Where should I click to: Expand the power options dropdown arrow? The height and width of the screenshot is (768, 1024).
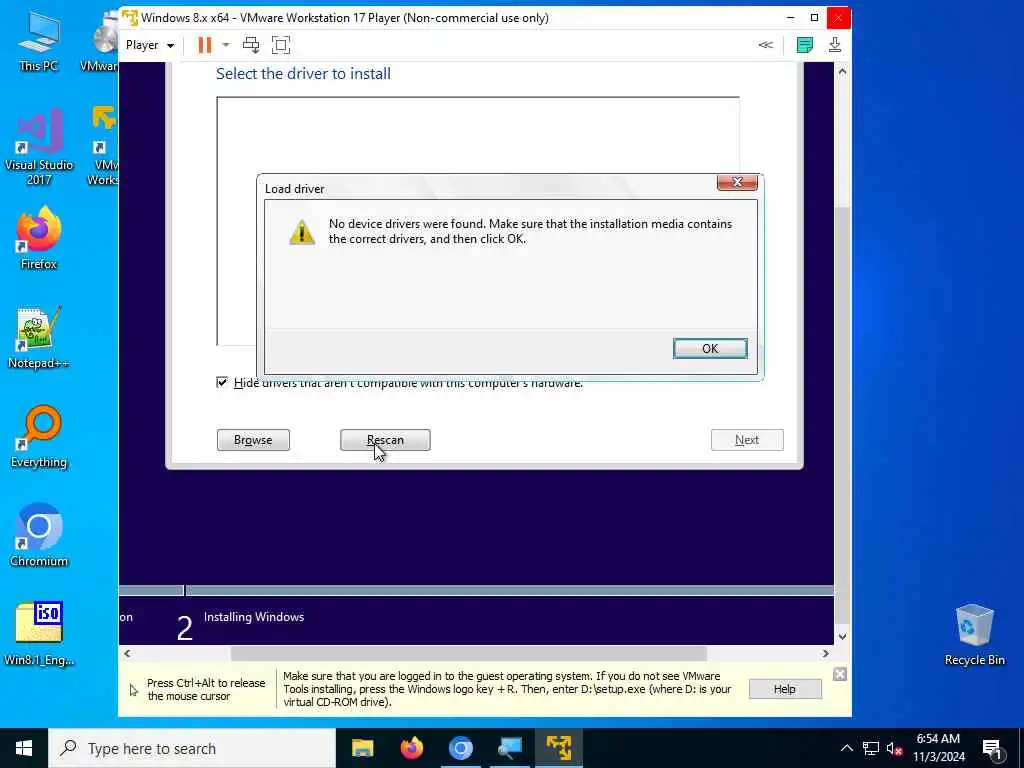[x=226, y=45]
